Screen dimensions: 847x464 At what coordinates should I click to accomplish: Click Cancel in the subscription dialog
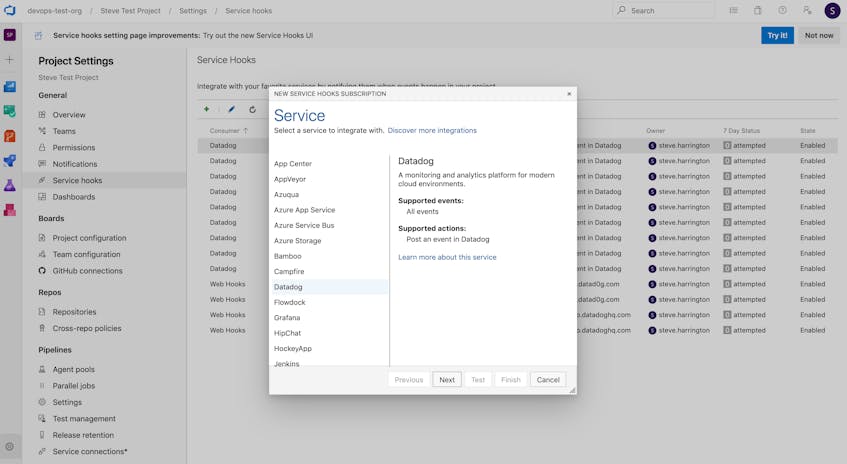pos(548,380)
